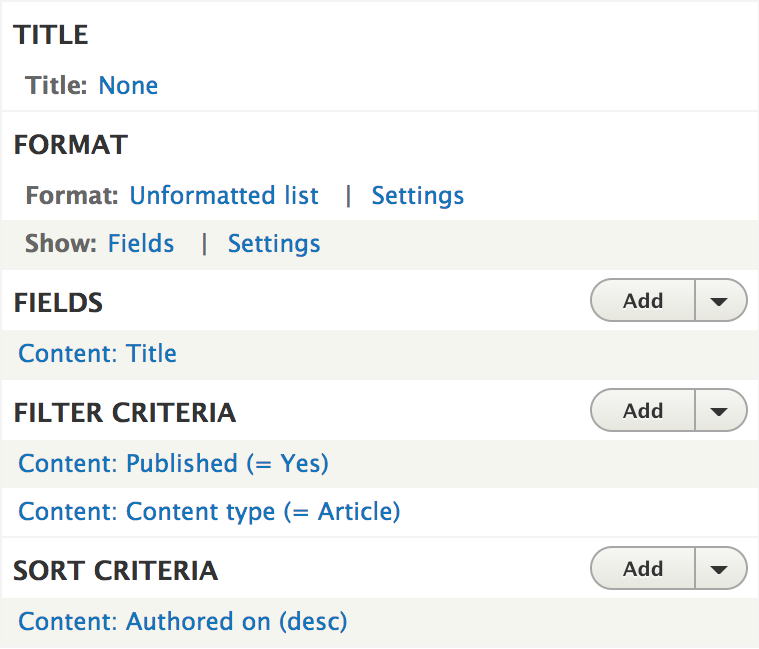This screenshot has height=649, width=759.
Task: Expand the Fields section dropdown arrow
Action: click(x=720, y=301)
